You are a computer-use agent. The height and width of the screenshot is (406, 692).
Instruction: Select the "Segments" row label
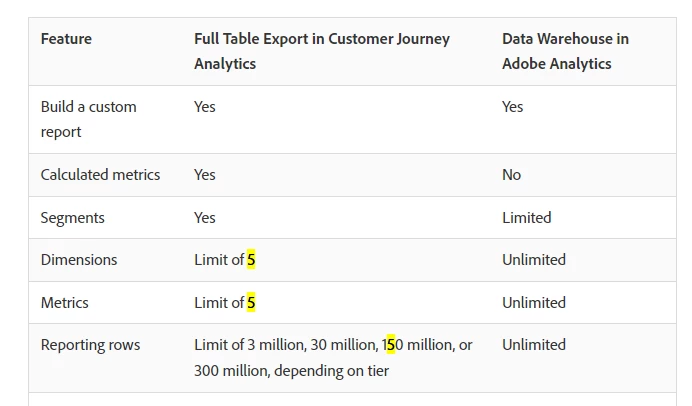[x=72, y=218]
